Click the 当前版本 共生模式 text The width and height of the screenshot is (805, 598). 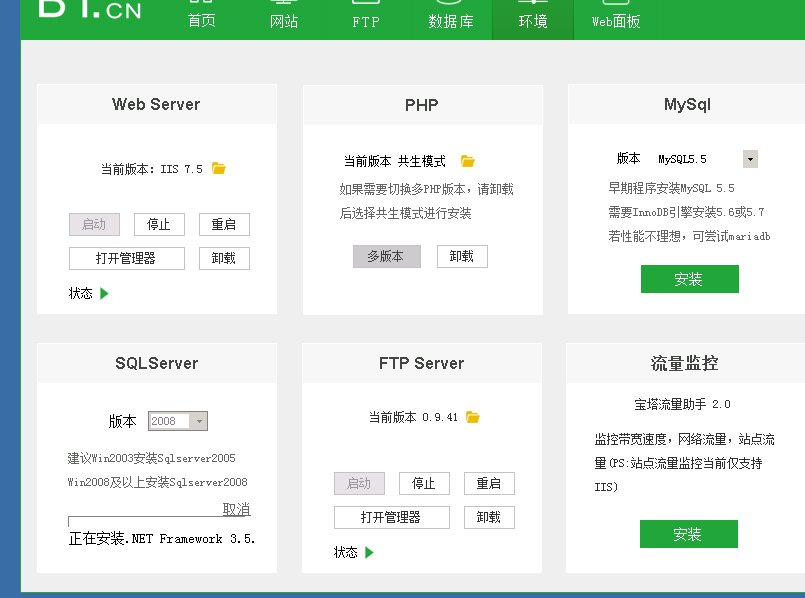click(395, 162)
